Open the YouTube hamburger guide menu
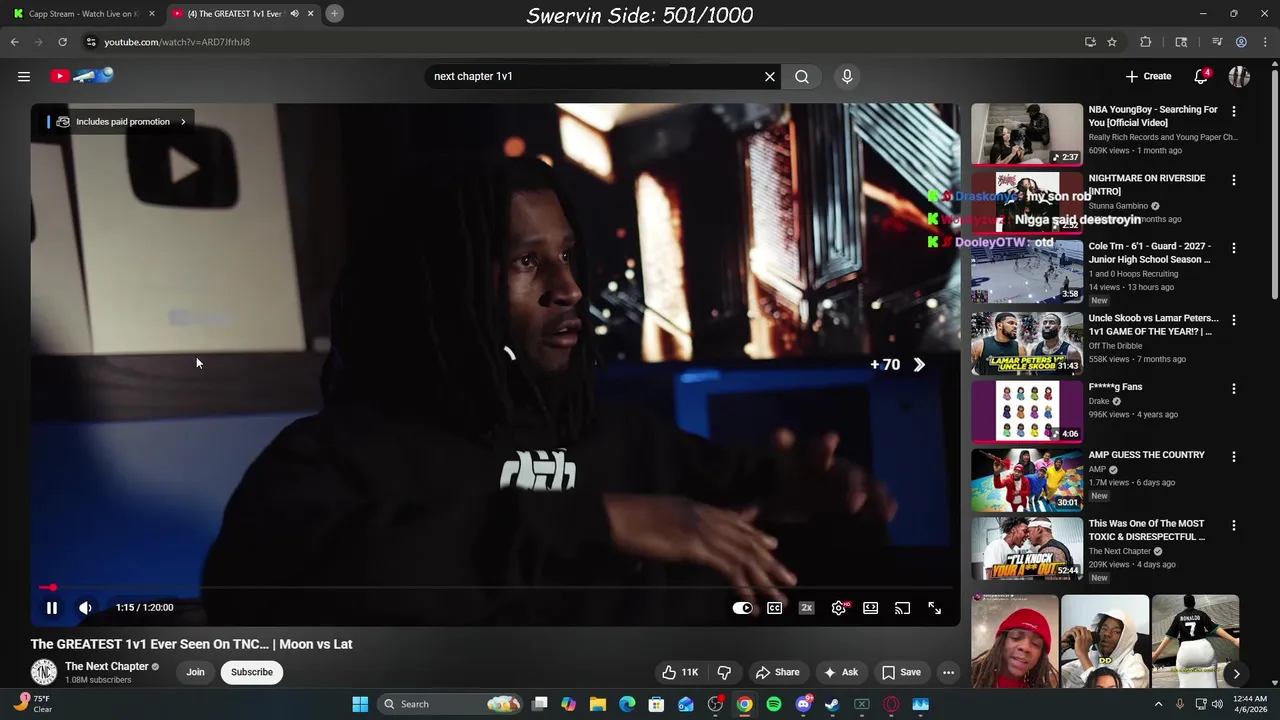 tap(24, 76)
